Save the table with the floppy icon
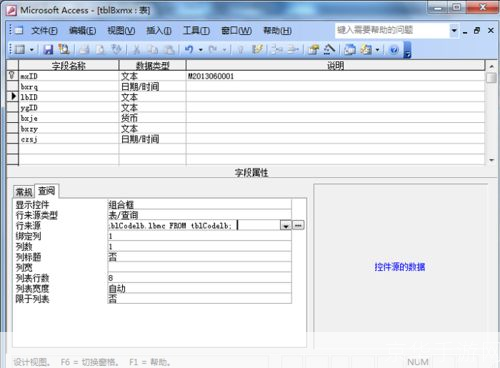 click(48, 50)
